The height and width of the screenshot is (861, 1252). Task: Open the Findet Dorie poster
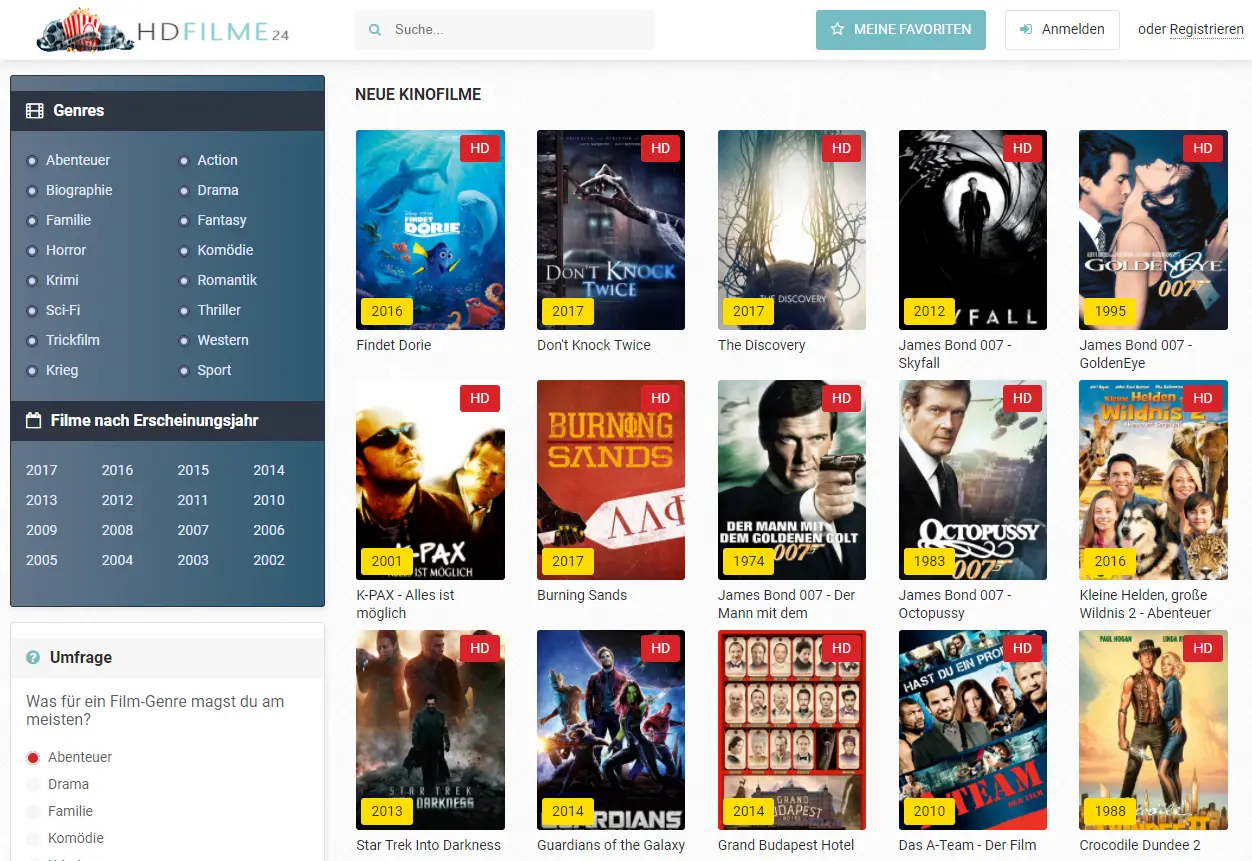430,230
